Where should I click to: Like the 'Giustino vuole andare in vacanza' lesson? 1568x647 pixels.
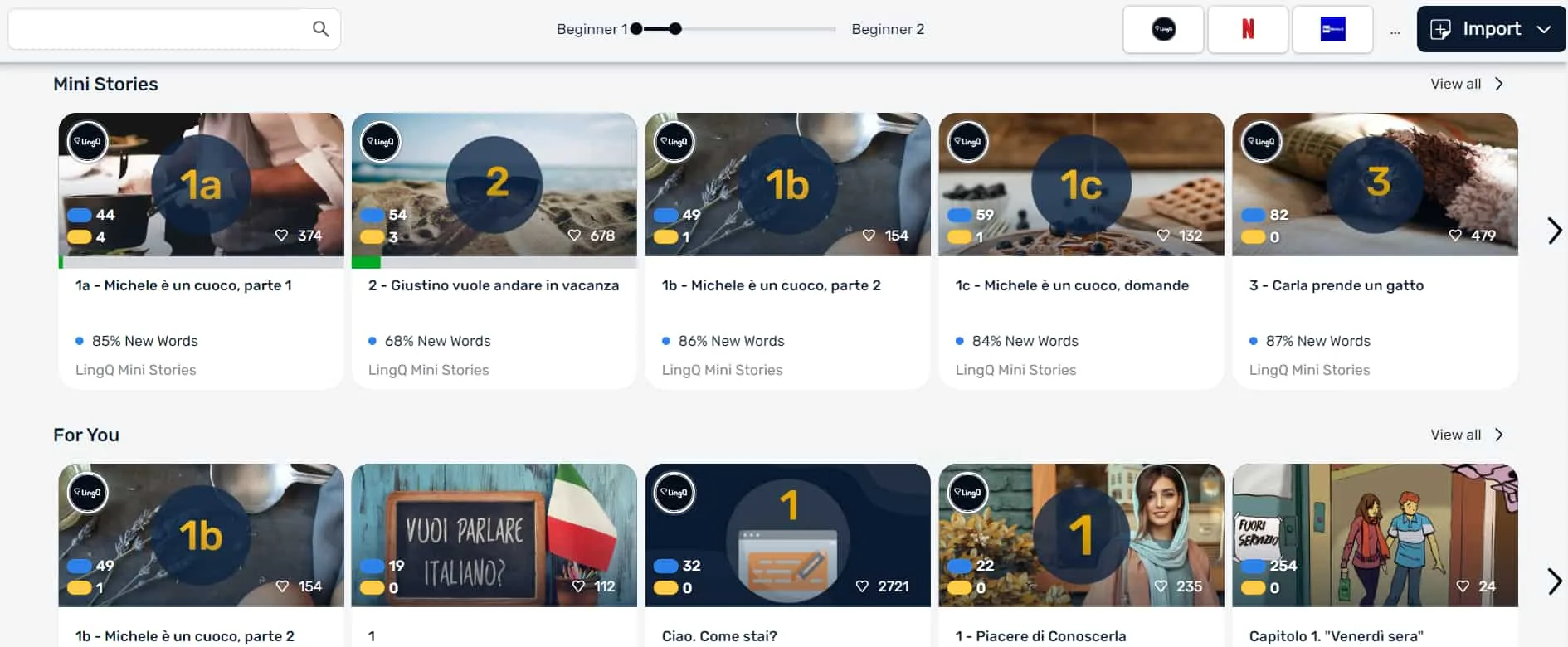[x=574, y=236]
